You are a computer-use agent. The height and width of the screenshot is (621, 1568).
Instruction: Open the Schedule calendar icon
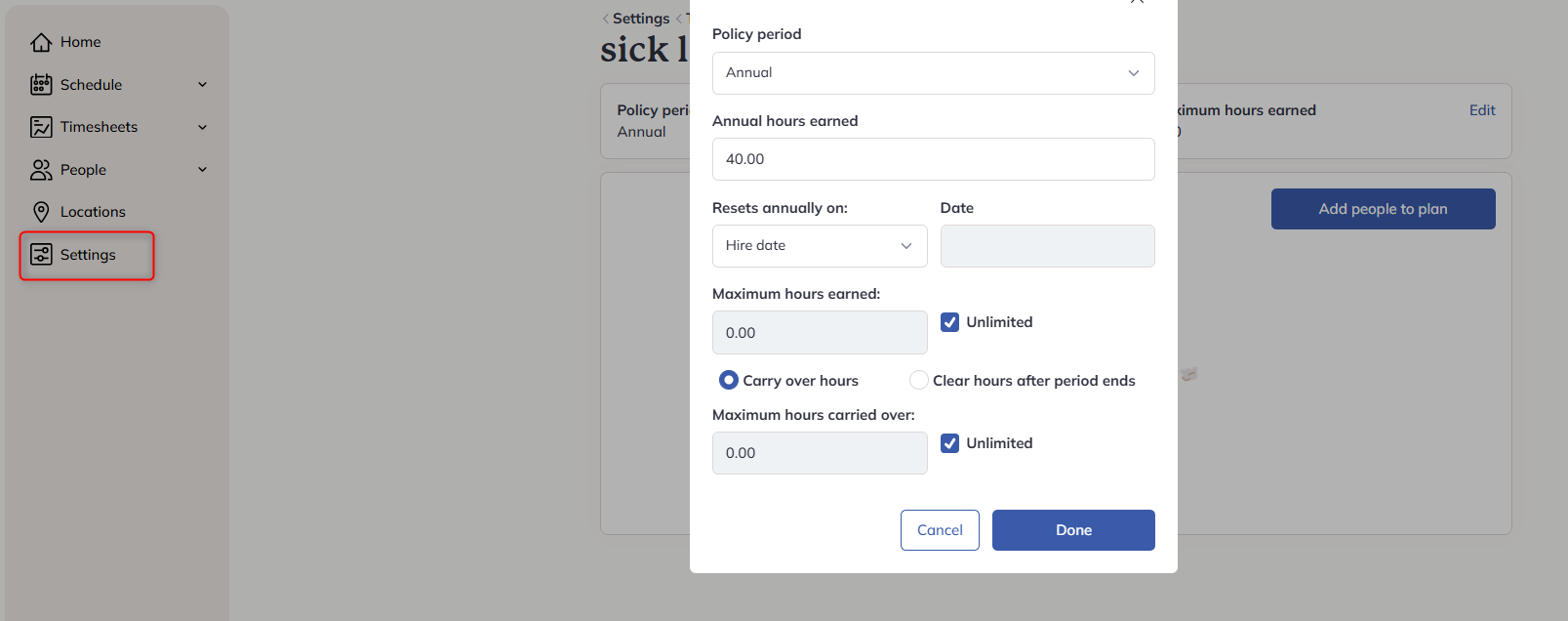[41, 85]
